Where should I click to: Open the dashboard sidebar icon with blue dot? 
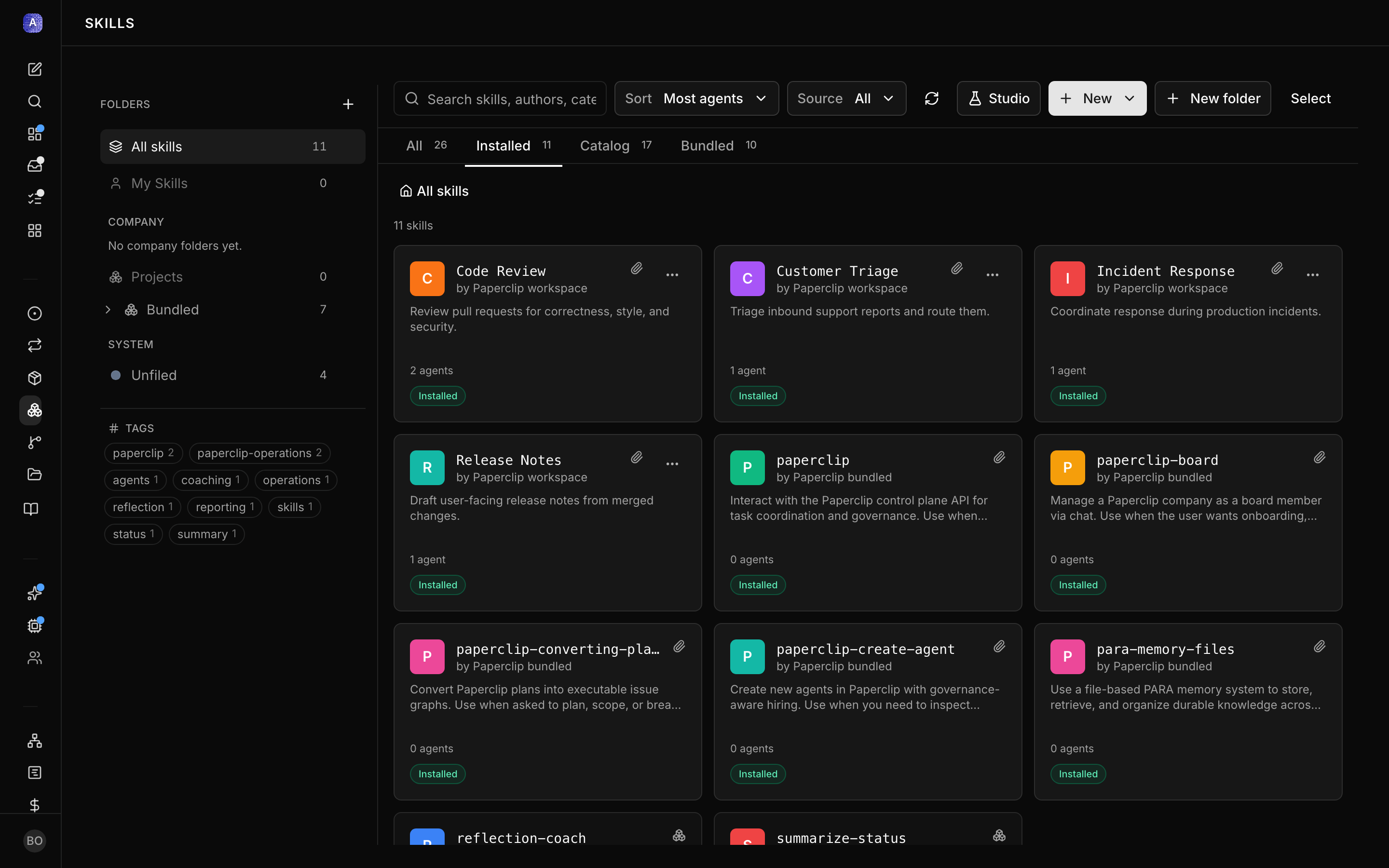point(34,134)
